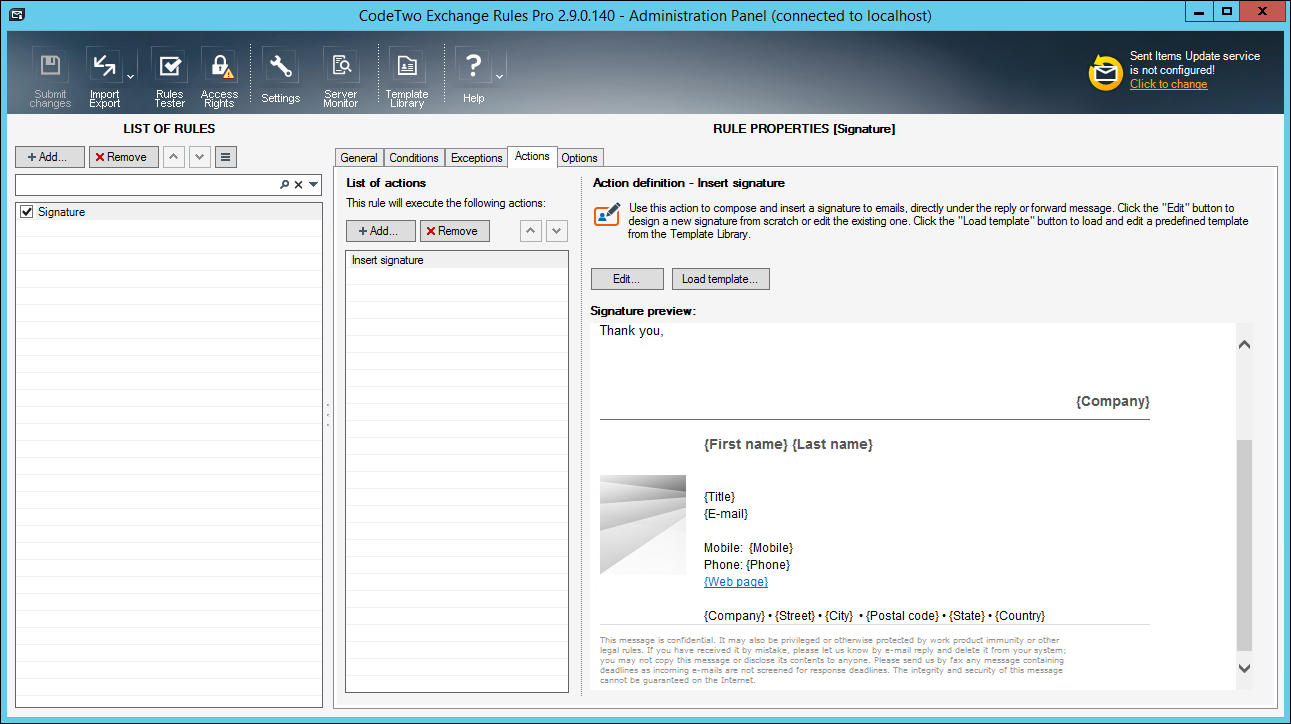Toggle the Signature rule checkbox
The height and width of the screenshot is (724, 1291).
pyautogui.click(x=27, y=212)
